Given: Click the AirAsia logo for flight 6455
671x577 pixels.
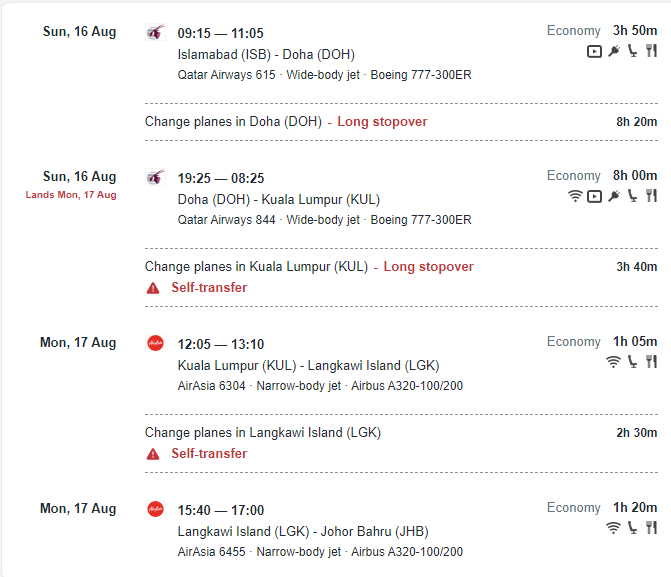Looking at the screenshot, I should [x=155, y=509].
